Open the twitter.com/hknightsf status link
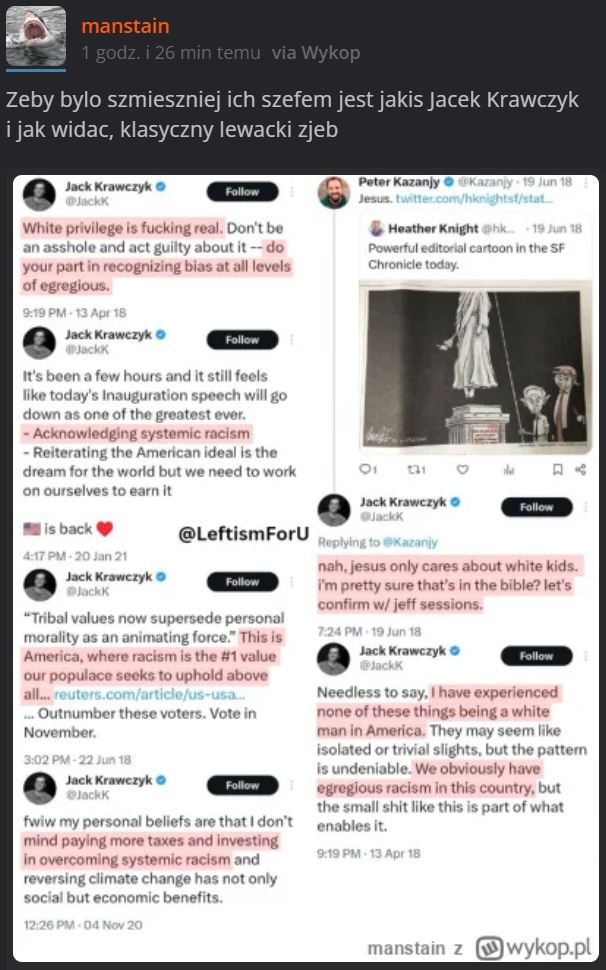Screen dimensions: 606x970 474,199
